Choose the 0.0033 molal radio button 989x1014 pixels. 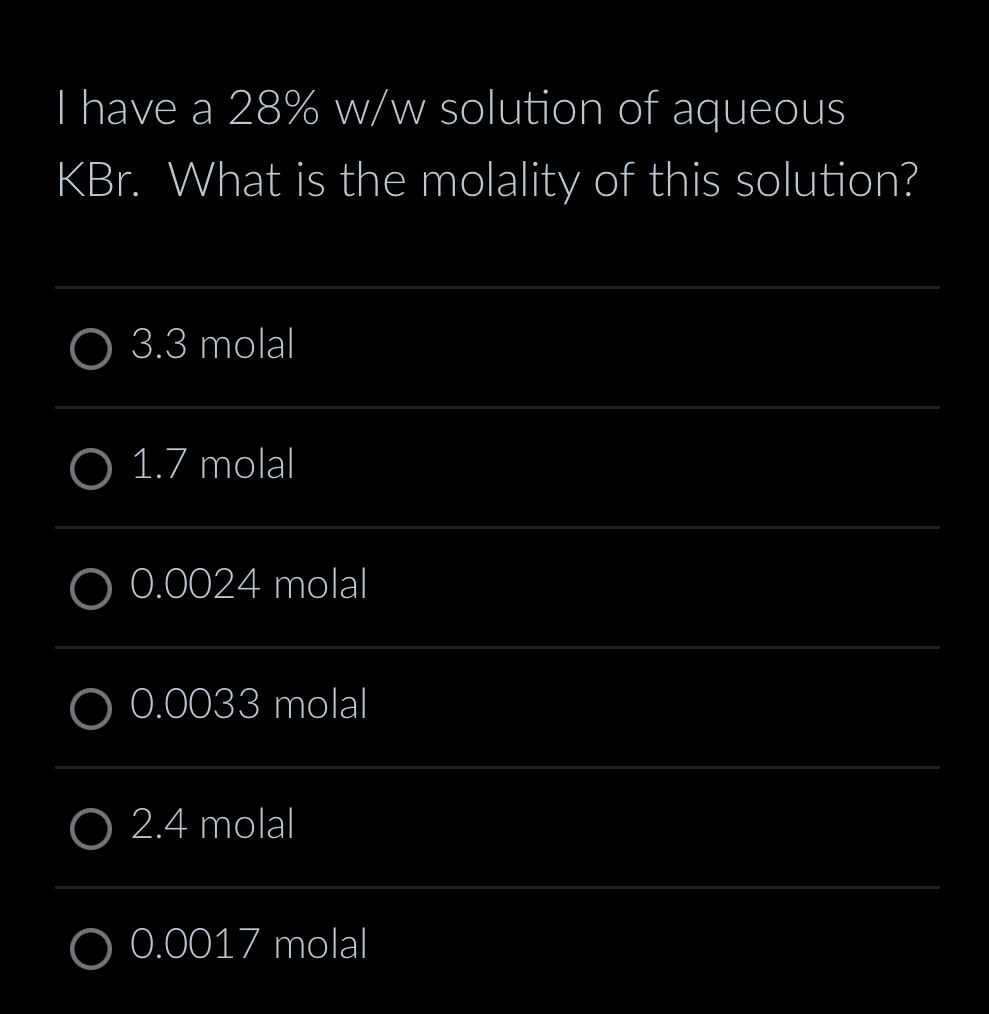pyautogui.click(x=91, y=710)
